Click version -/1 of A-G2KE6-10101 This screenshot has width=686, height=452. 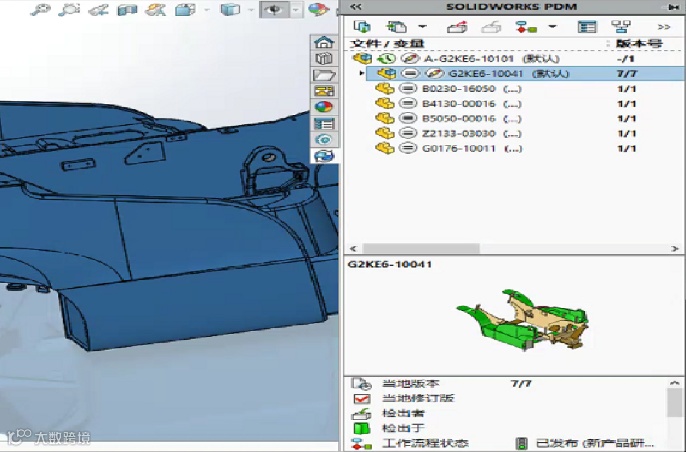click(626, 58)
